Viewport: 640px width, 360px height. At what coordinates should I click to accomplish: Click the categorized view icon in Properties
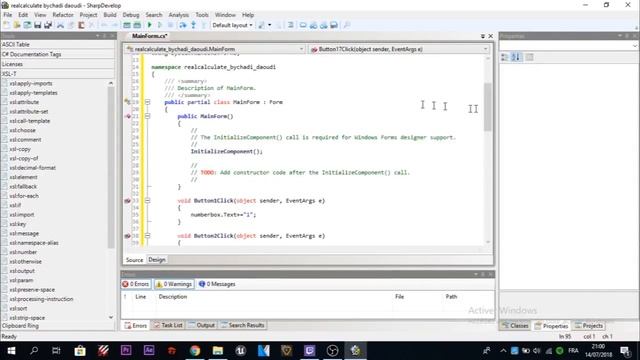505,57
